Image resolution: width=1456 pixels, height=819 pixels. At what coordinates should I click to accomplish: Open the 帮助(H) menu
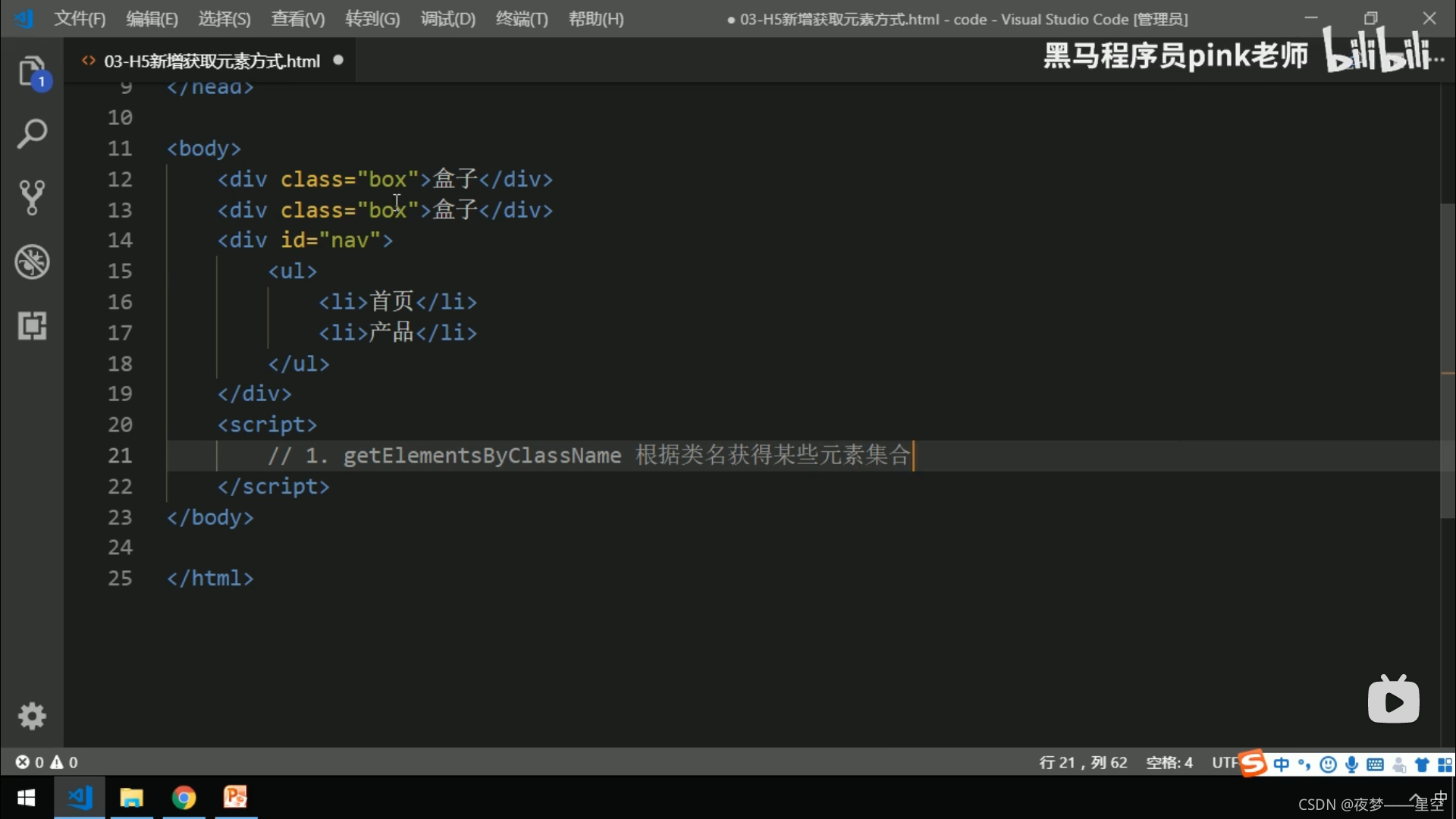pos(596,19)
